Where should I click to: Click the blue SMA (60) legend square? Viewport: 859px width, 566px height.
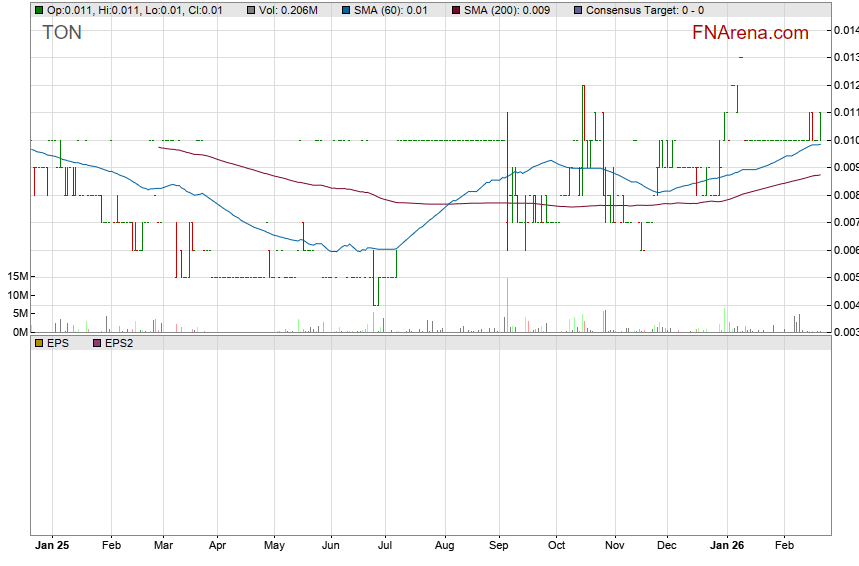click(x=345, y=10)
